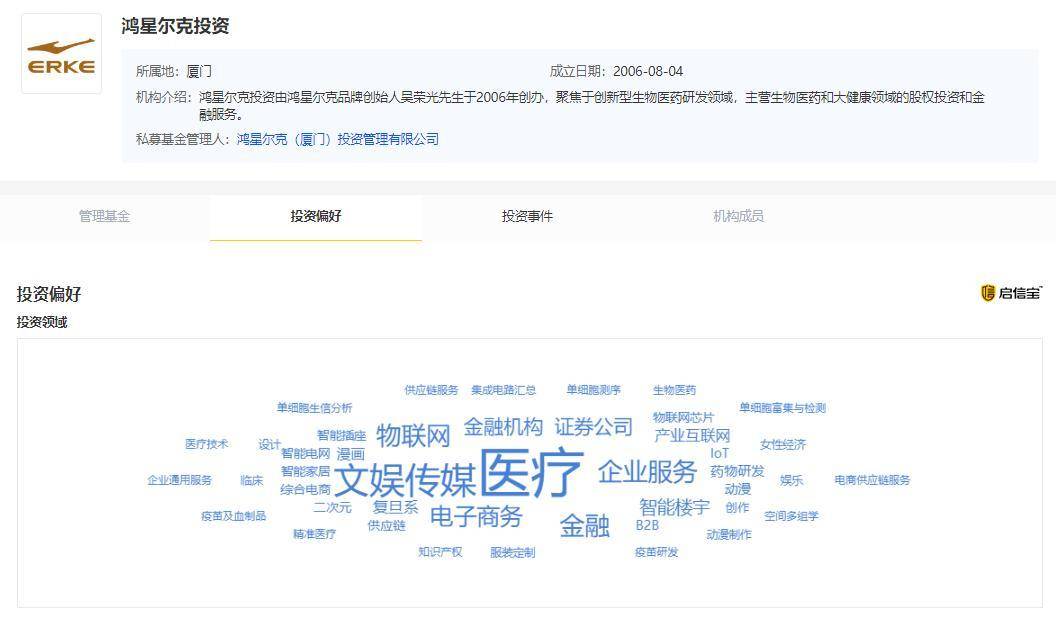1056x617 pixels.
Task: Click the 鸿星尔克投资 page title
Action: tap(175, 26)
